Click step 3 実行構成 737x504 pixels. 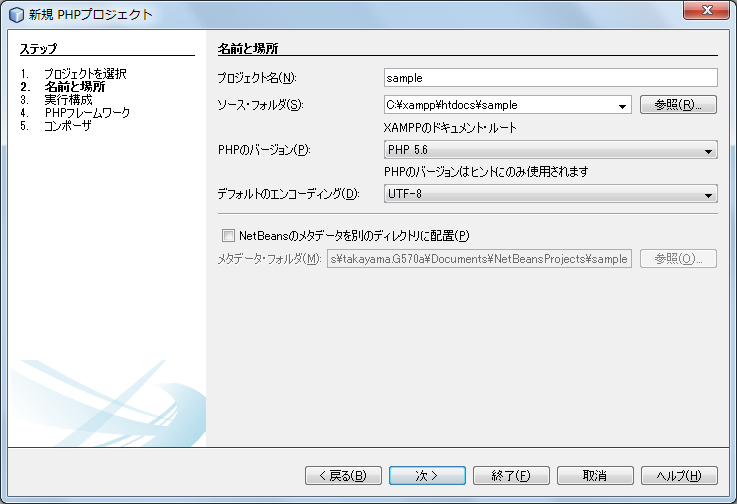69,100
